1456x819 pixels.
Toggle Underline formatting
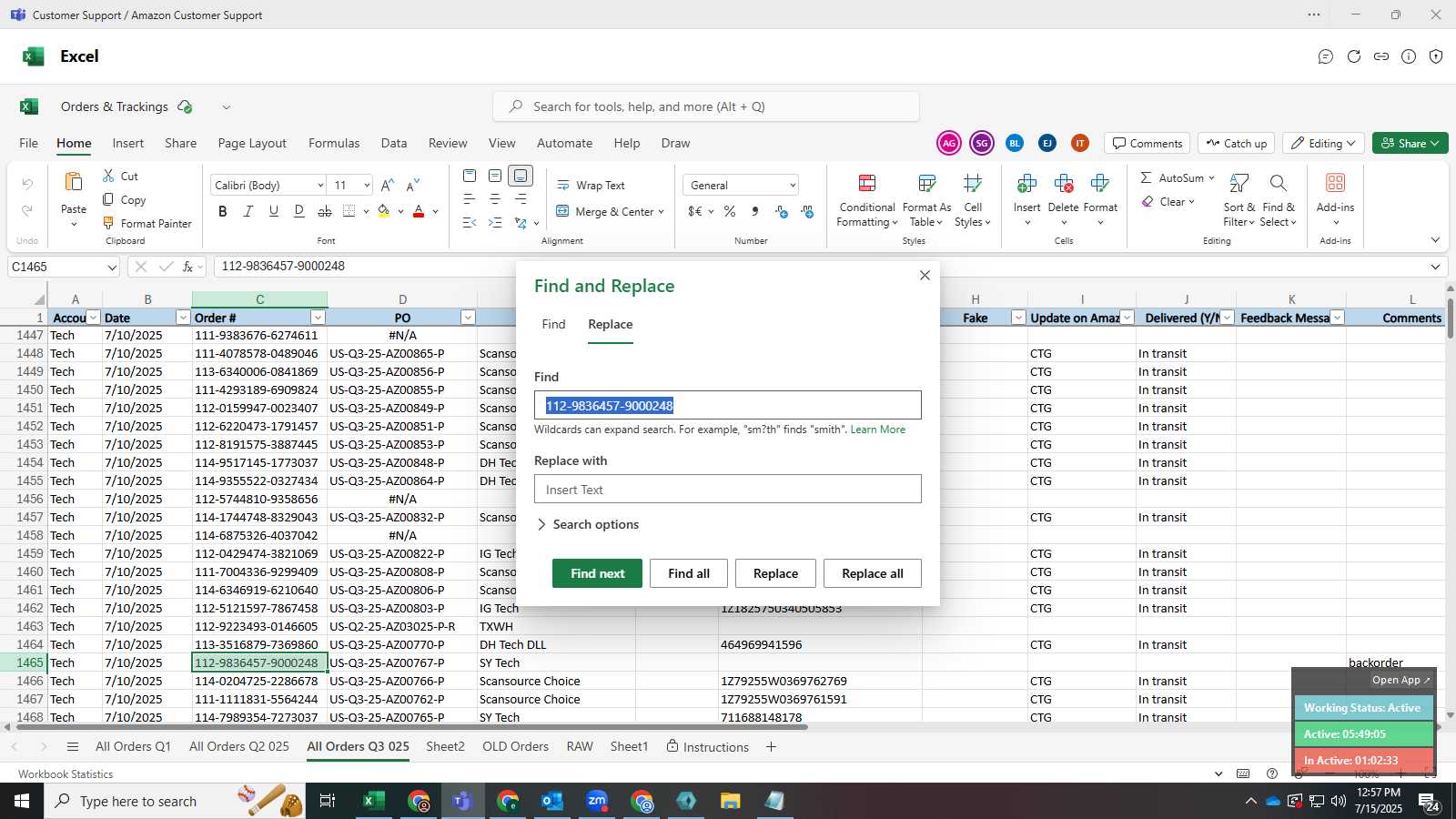pyautogui.click(x=273, y=211)
